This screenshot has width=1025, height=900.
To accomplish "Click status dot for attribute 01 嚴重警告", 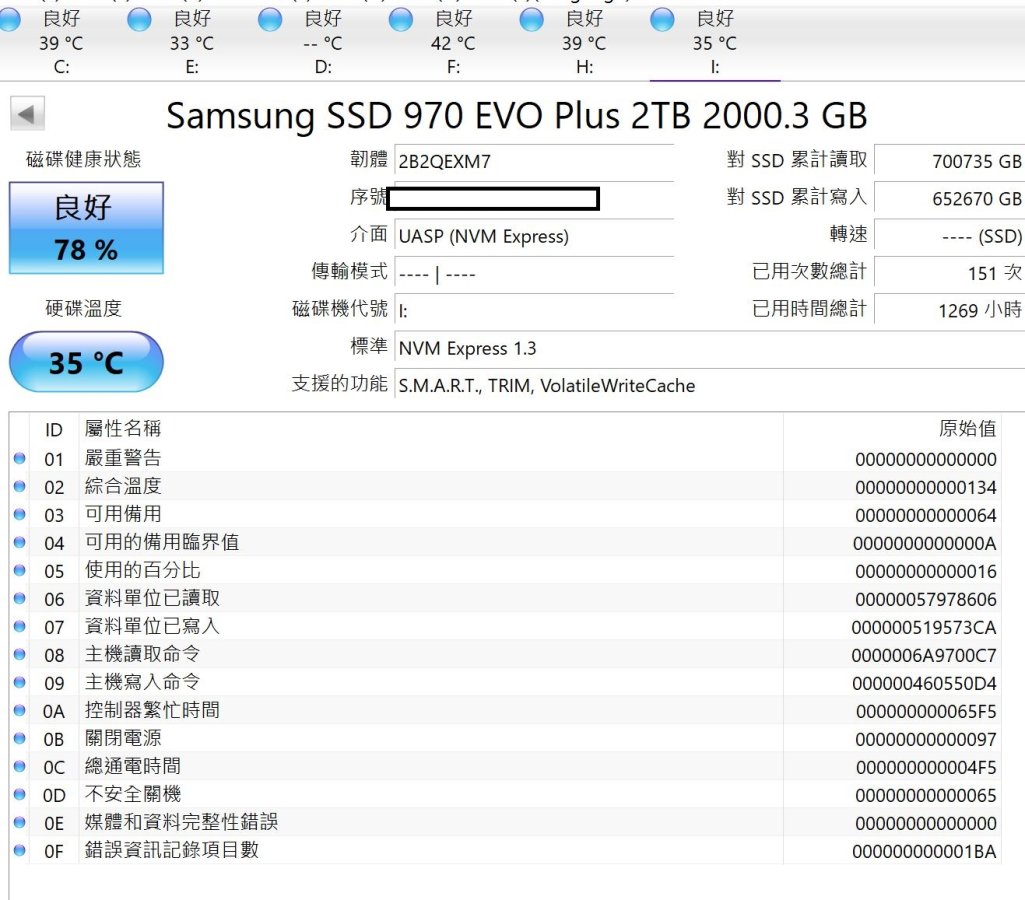I will [20, 458].
